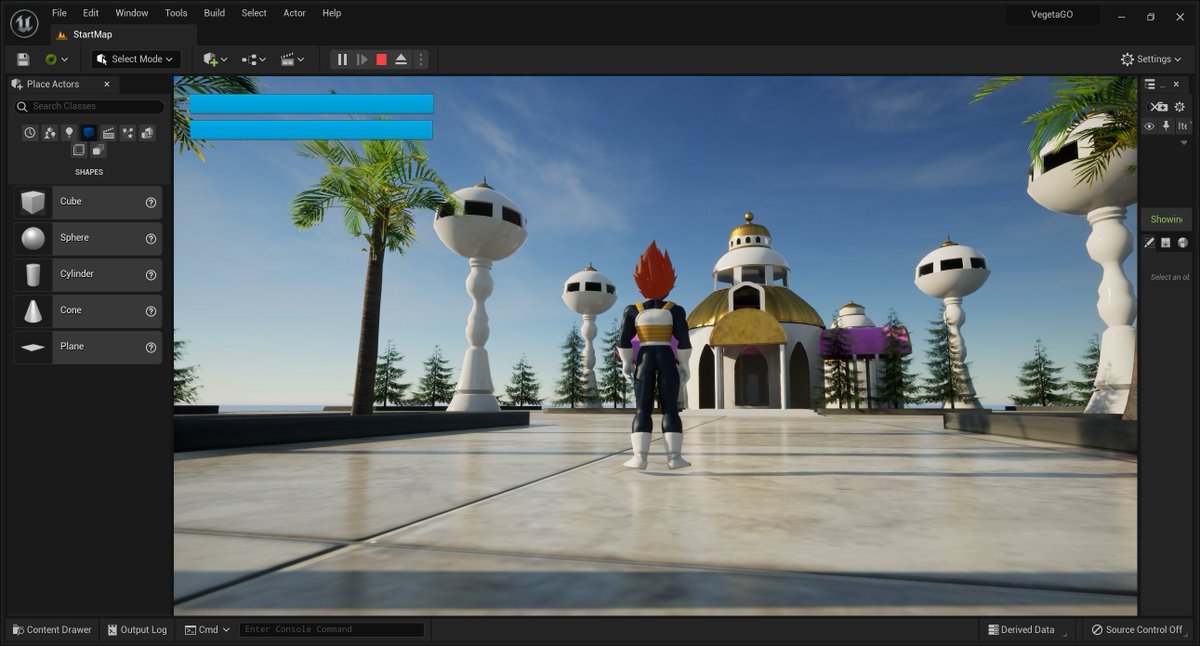Open the Actor menu
The width and height of the screenshot is (1200, 646).
point(294,13)
